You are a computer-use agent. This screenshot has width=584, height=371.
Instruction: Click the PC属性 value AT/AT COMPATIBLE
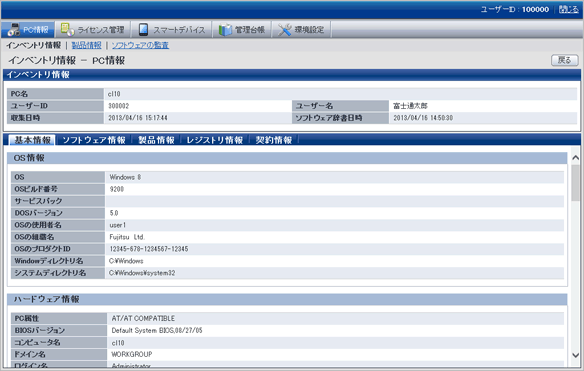click(x=143, y=318)
